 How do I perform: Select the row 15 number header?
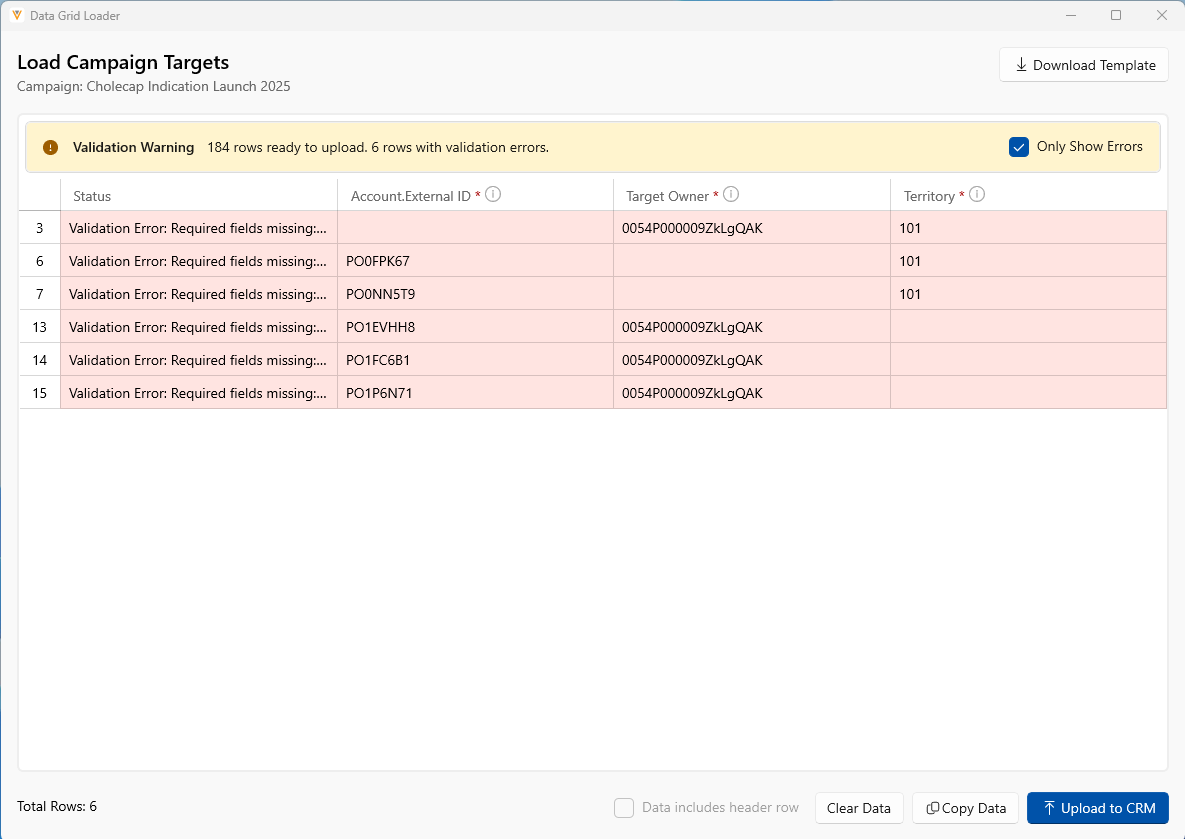[x=40, y=393]
